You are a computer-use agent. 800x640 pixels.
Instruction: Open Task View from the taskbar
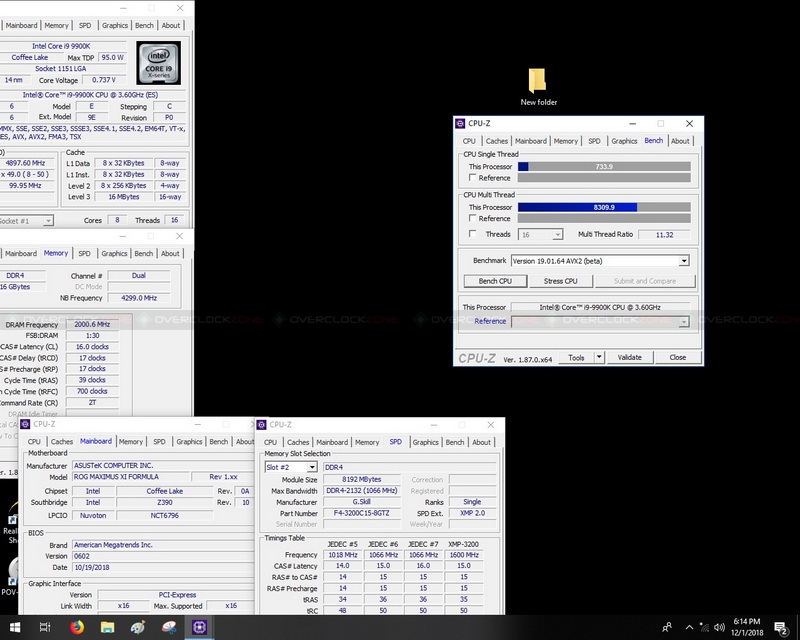pos(45,627)
